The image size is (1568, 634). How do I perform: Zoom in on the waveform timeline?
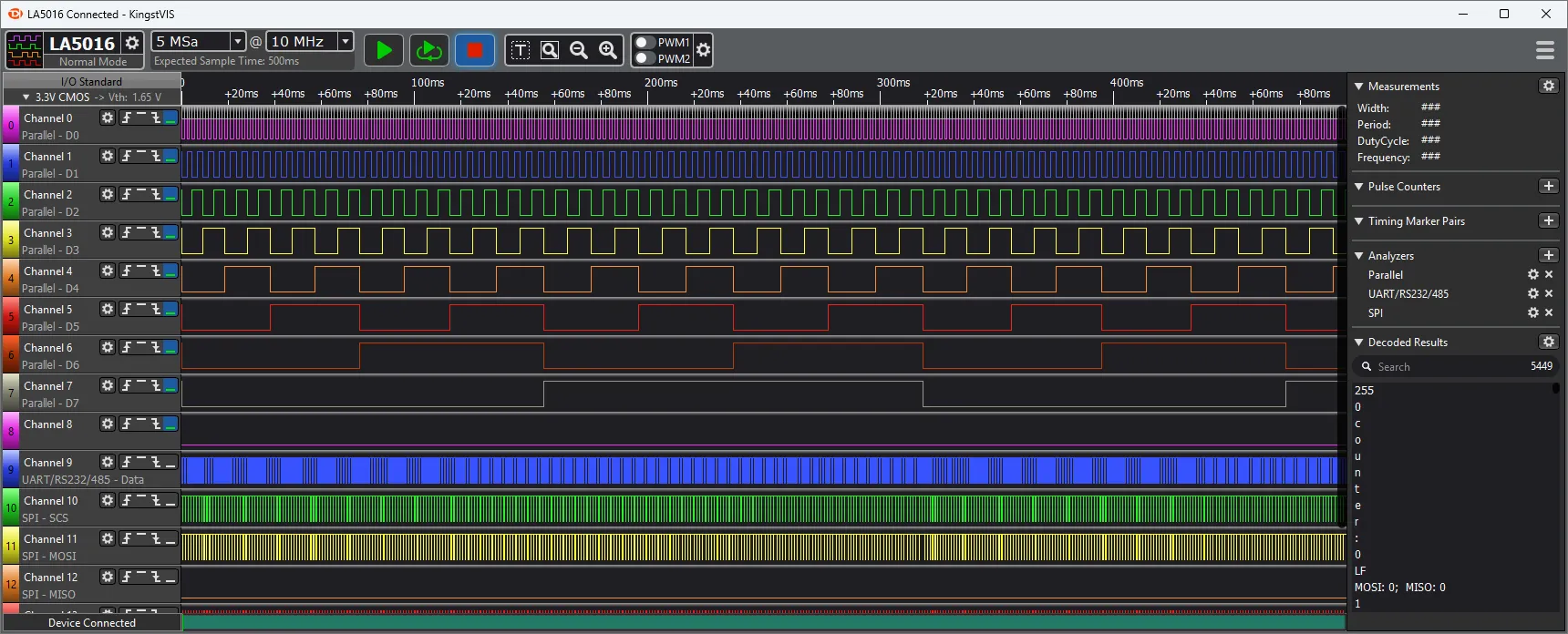[x=608, y=50]
